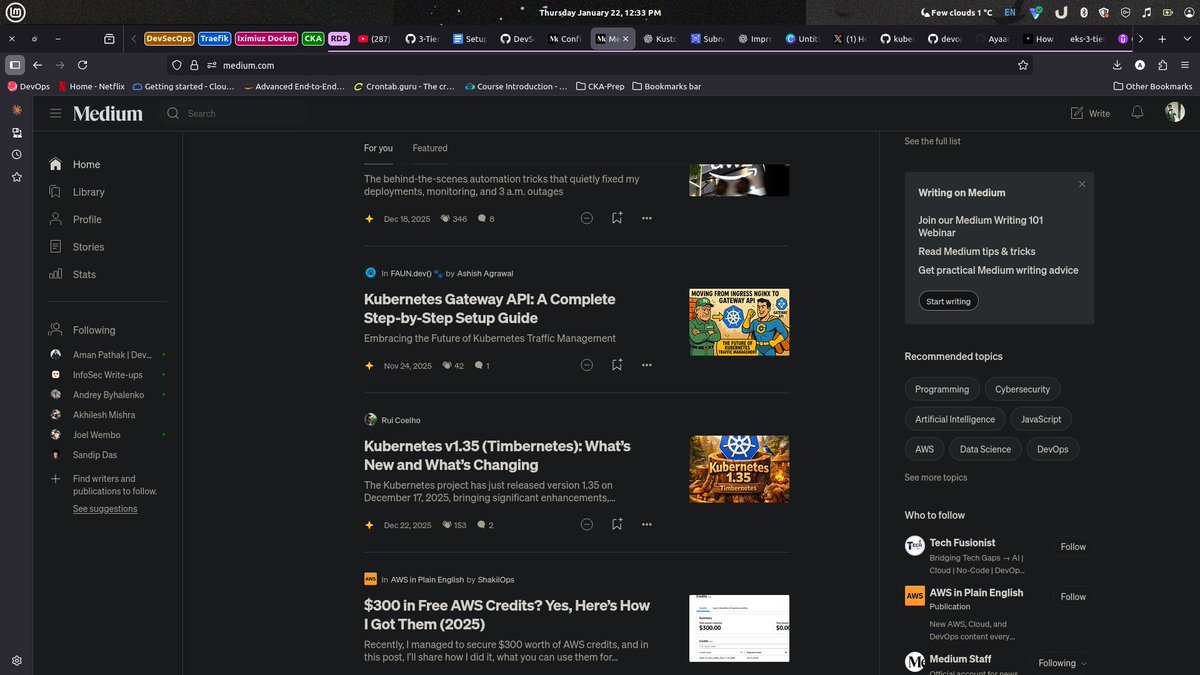The height and width of the screenshot is (675, 1200).
Task: Click Gateway API article thumbnail
Action: point(739,322)
